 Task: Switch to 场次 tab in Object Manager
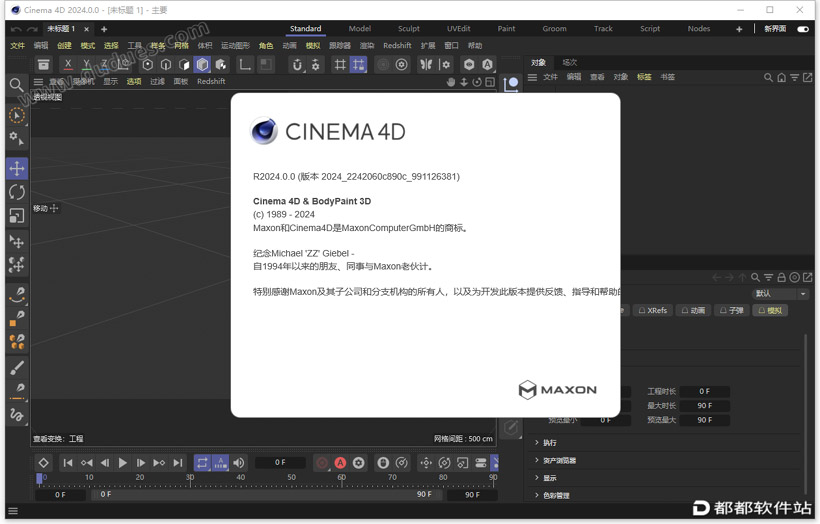click(x=570, y=63)
